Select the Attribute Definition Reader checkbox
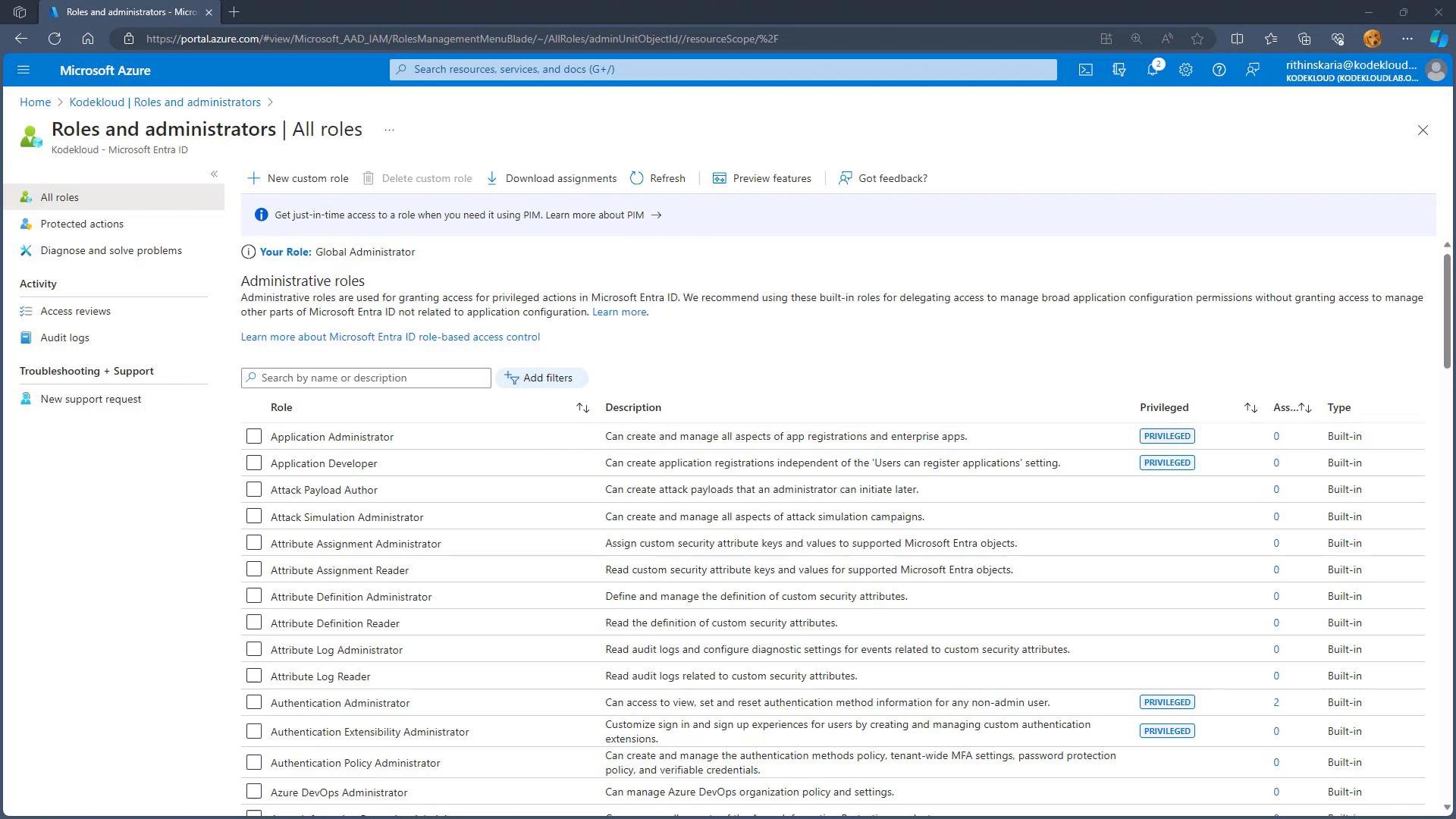The height and width of the screenshot is (819, 1456). 254,623
